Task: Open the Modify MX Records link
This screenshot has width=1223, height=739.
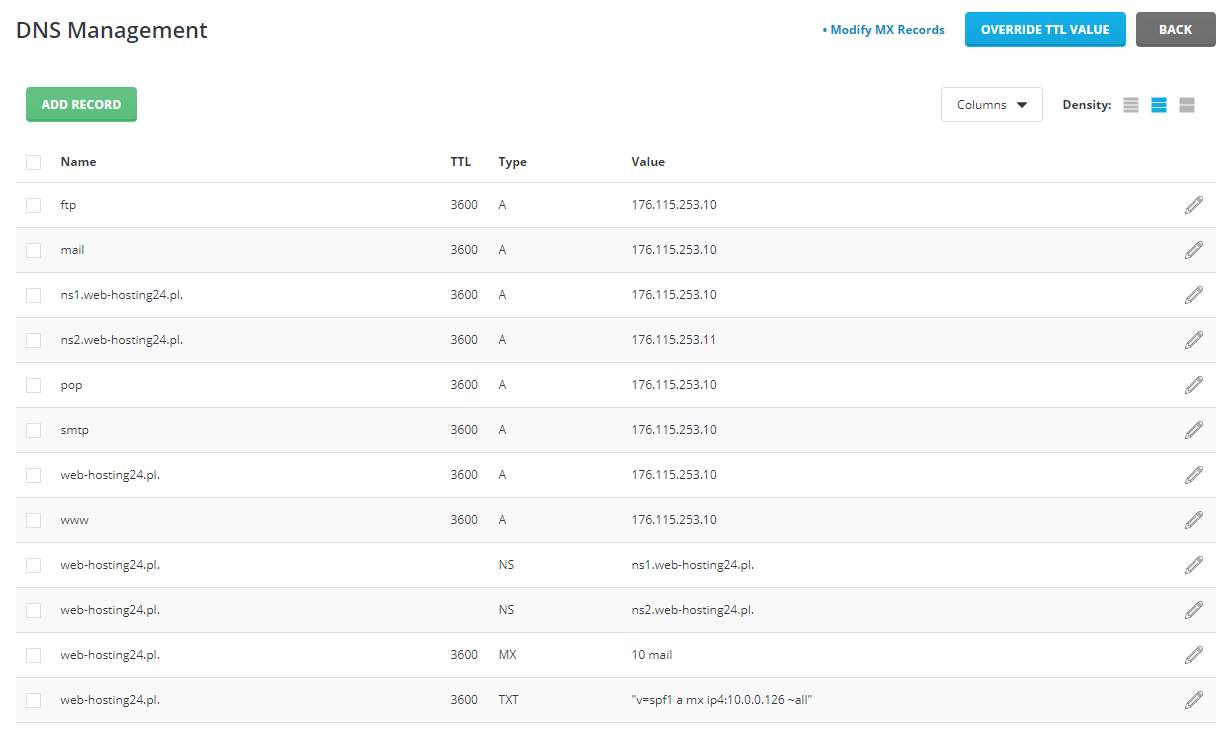Action: click(886, 30)
